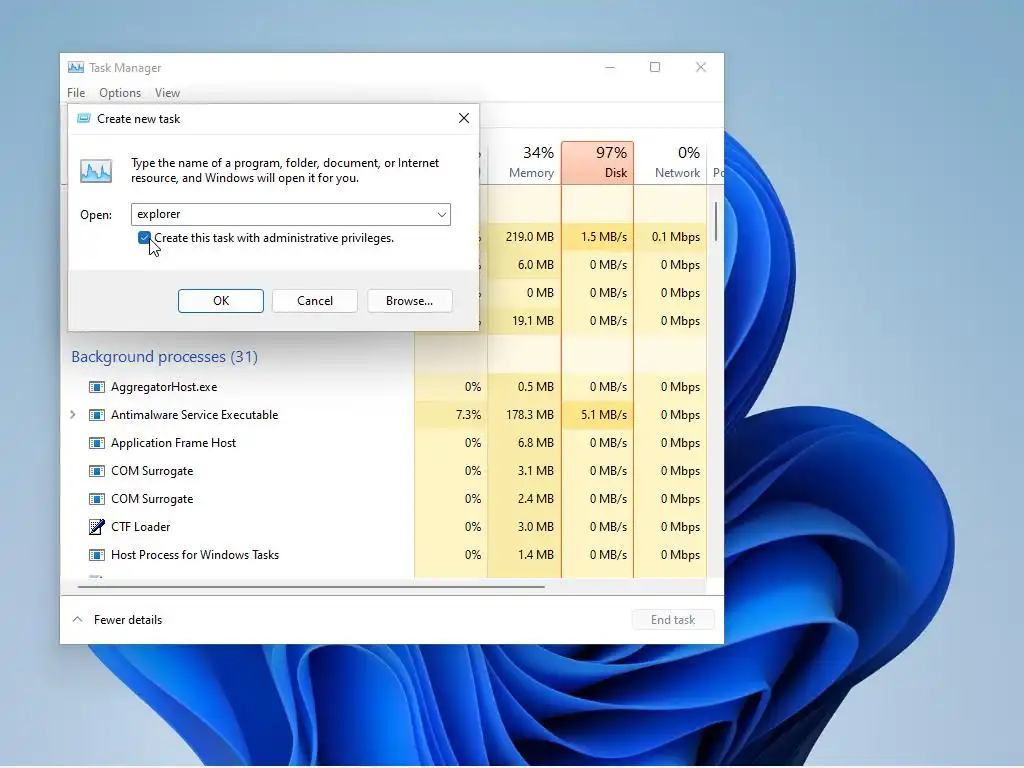Click Browse... to pick a program
Image resolution: width=1024 pixels, height=768 pixels.
tap(409, 301)
